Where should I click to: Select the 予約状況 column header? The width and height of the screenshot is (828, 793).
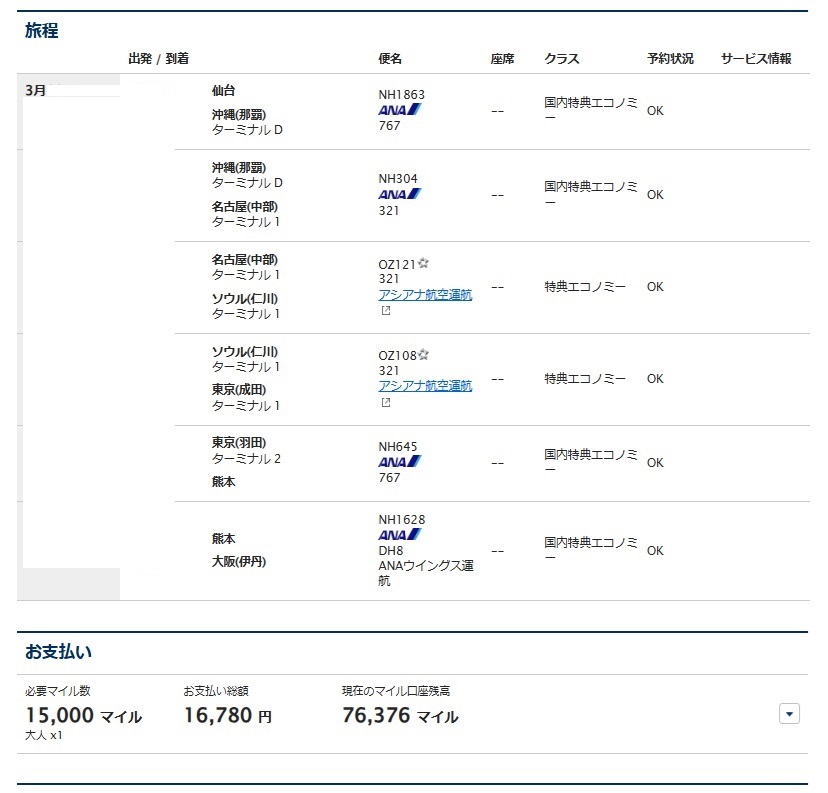pyautogui.click(x=670, y=59)
